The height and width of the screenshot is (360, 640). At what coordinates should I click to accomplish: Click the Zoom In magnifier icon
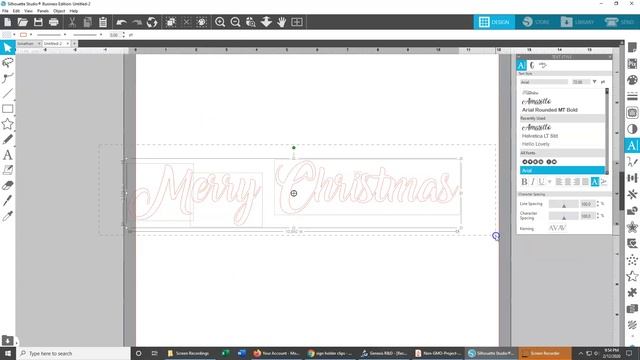tap(220, 22)
